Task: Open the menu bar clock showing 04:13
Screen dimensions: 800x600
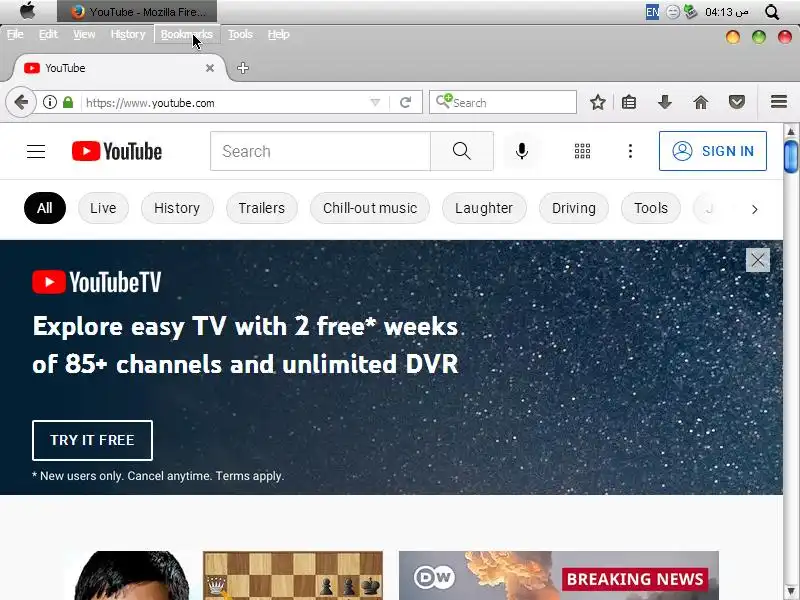Action: coord(727,12)
